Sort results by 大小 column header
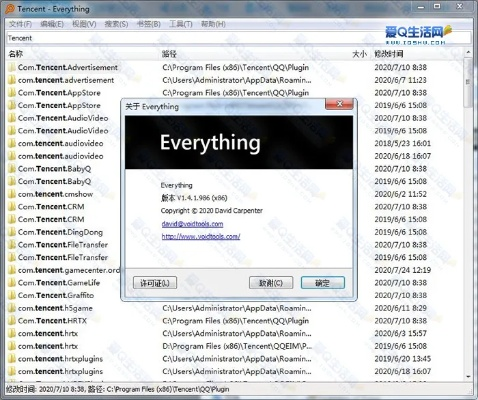Screen dimensions: 478x400 pos(360,54)
